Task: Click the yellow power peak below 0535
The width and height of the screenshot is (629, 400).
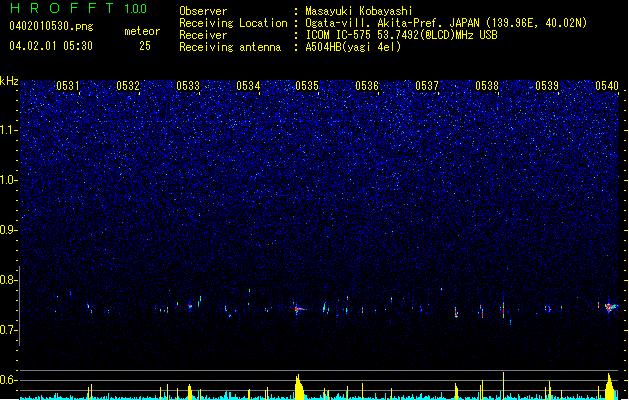Action: point(299,388)
